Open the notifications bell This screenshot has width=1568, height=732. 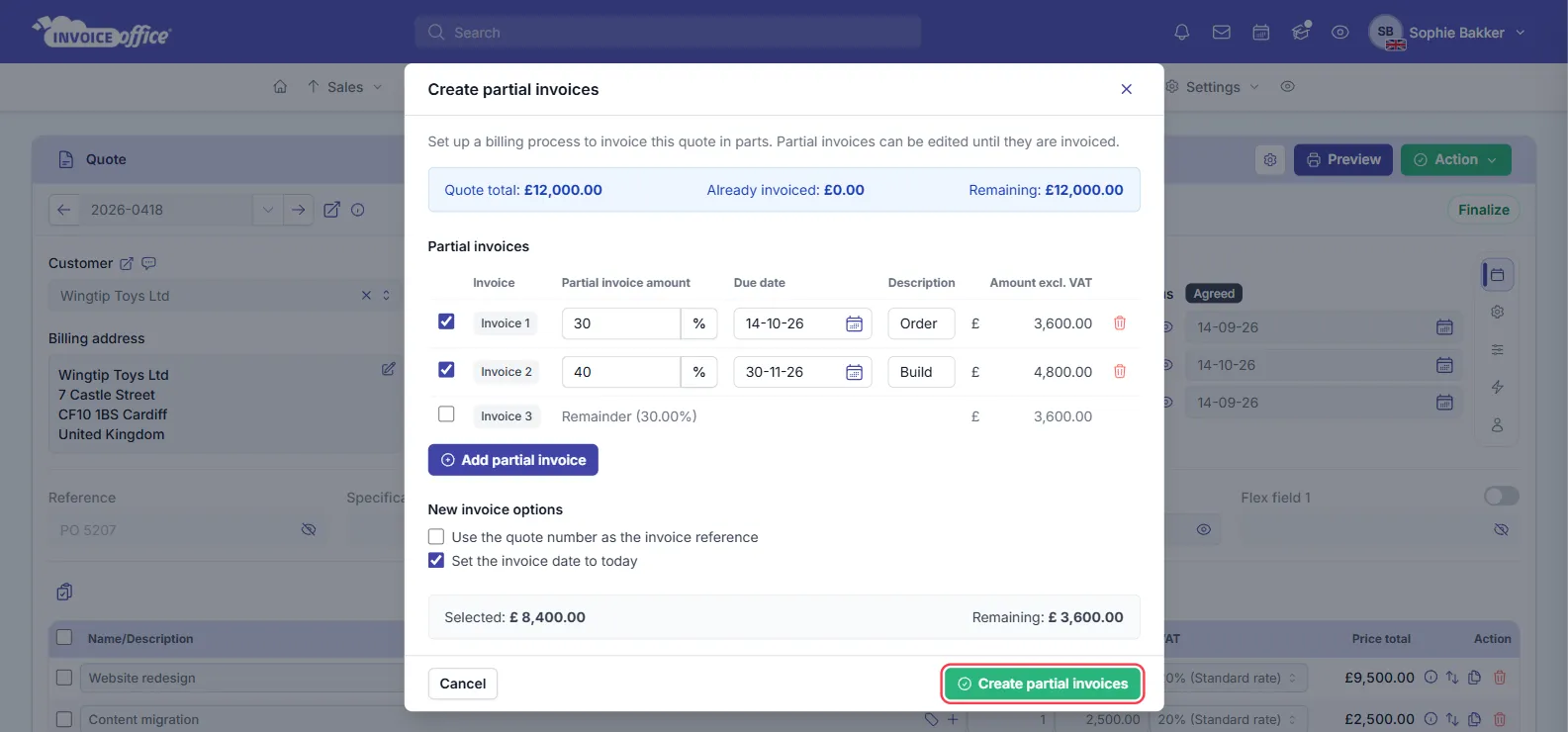coord(1181,33)
